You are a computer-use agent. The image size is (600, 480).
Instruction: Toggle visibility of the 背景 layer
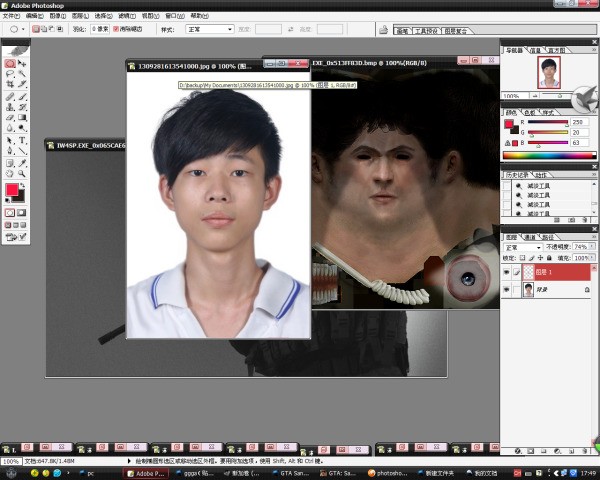507,290
